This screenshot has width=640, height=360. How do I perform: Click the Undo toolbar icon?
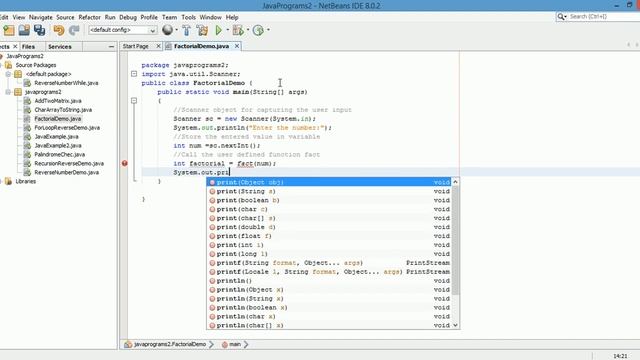(59, 30)
